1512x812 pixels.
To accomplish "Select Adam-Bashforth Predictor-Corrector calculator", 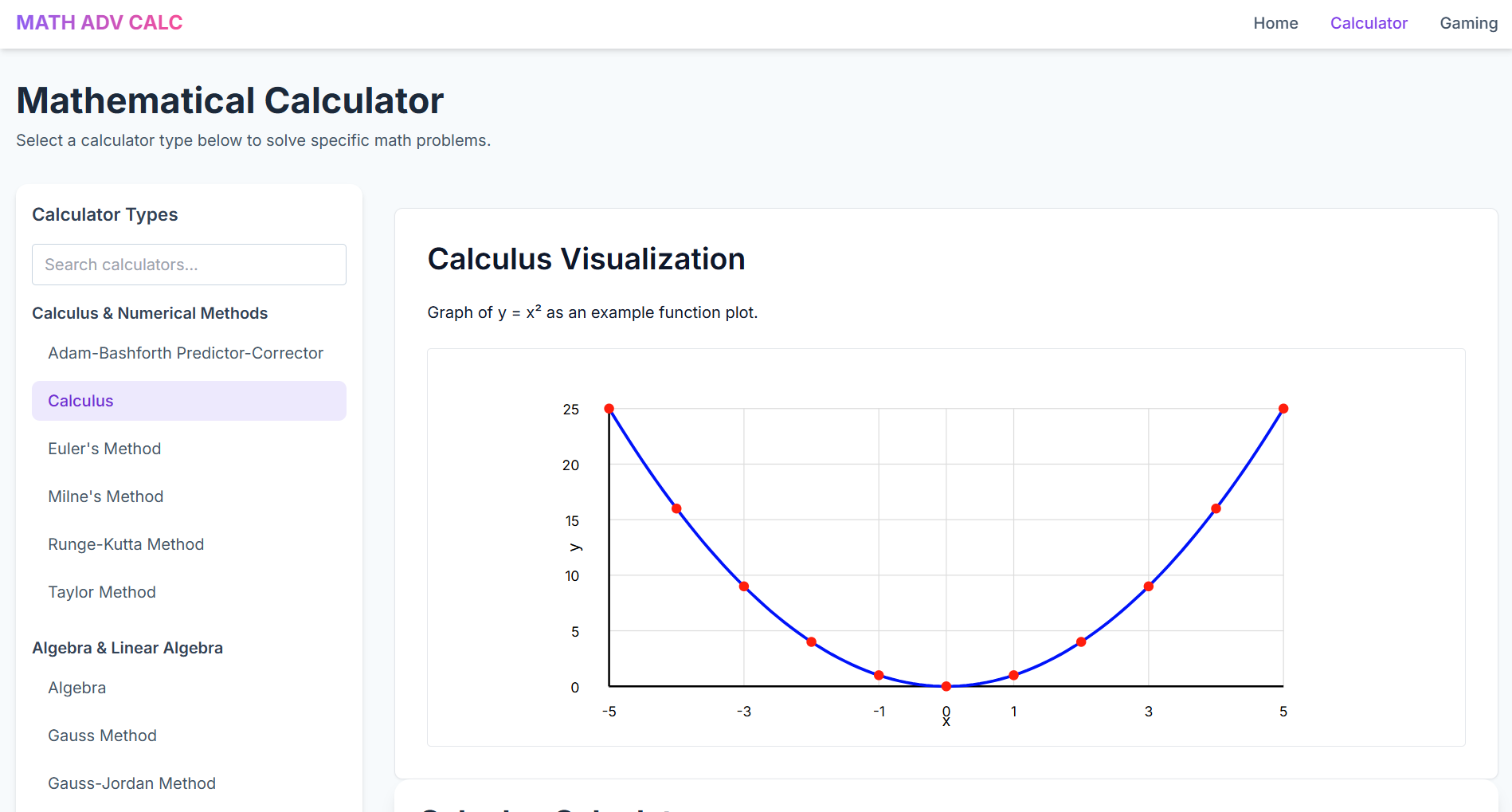I will 186,353.
